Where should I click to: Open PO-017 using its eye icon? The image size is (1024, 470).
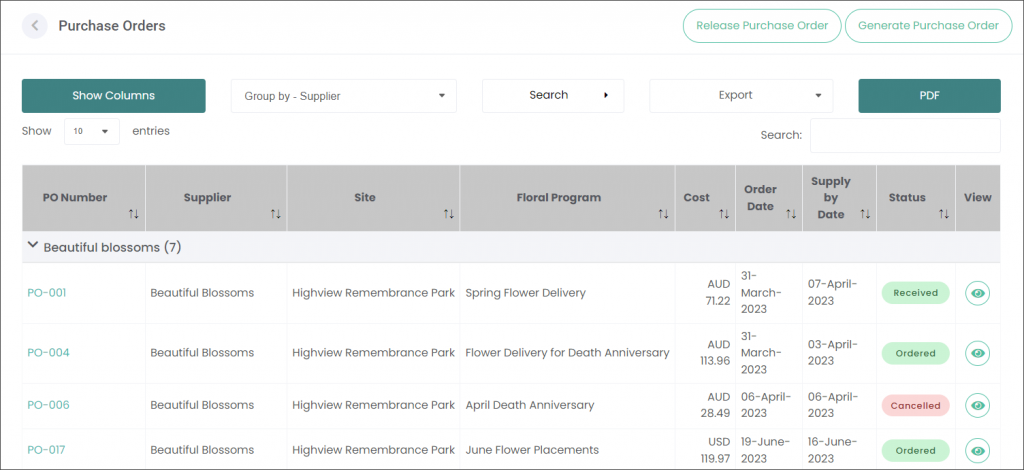[x=977, y=450]
